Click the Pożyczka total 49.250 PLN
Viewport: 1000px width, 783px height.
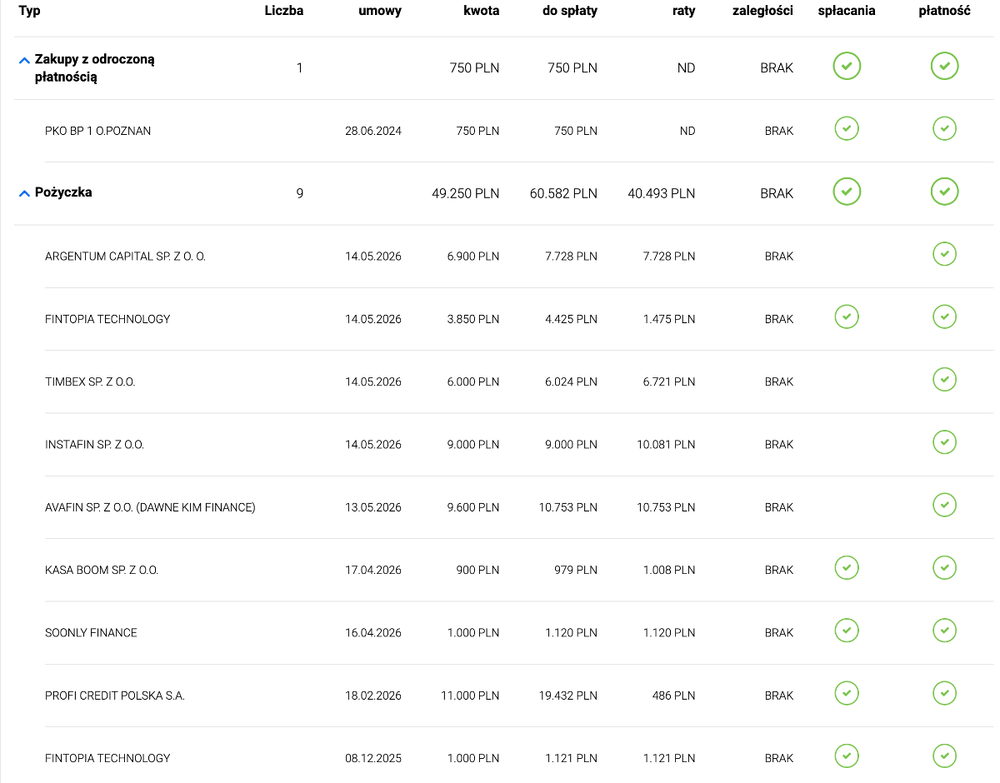coord(466,193)
